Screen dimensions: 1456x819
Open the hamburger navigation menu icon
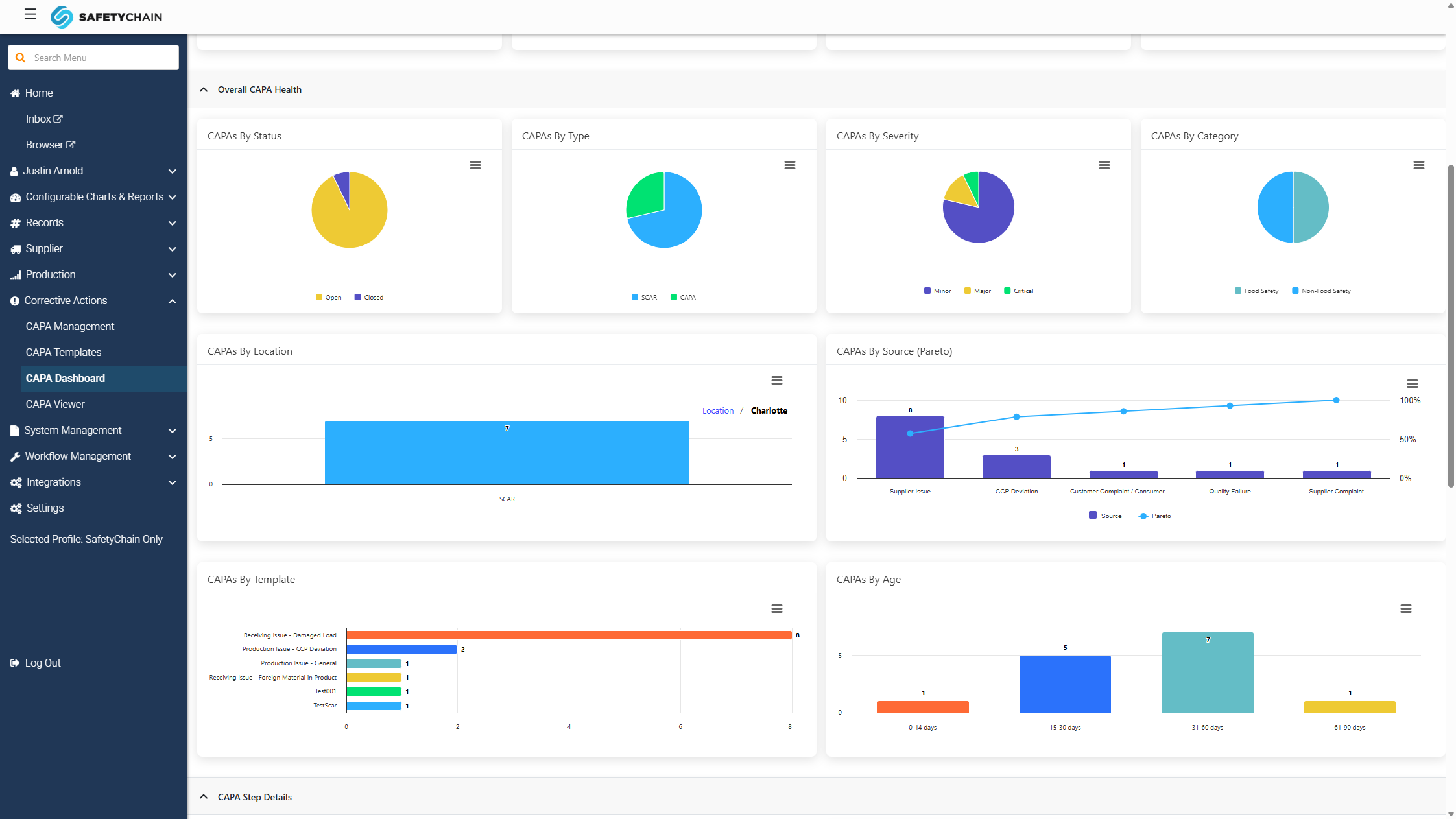pyautogui.click(x=30, y=14)
